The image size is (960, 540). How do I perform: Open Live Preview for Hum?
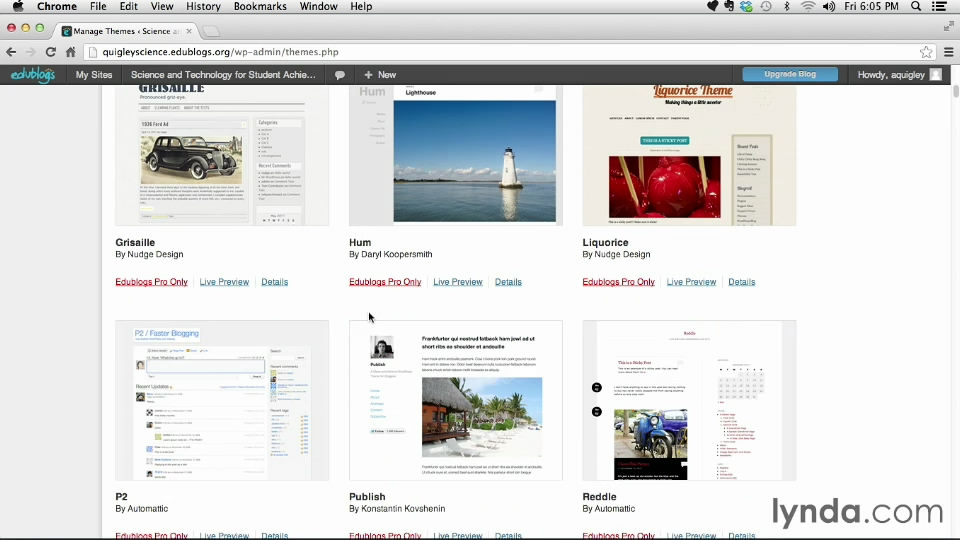[458, 282]
